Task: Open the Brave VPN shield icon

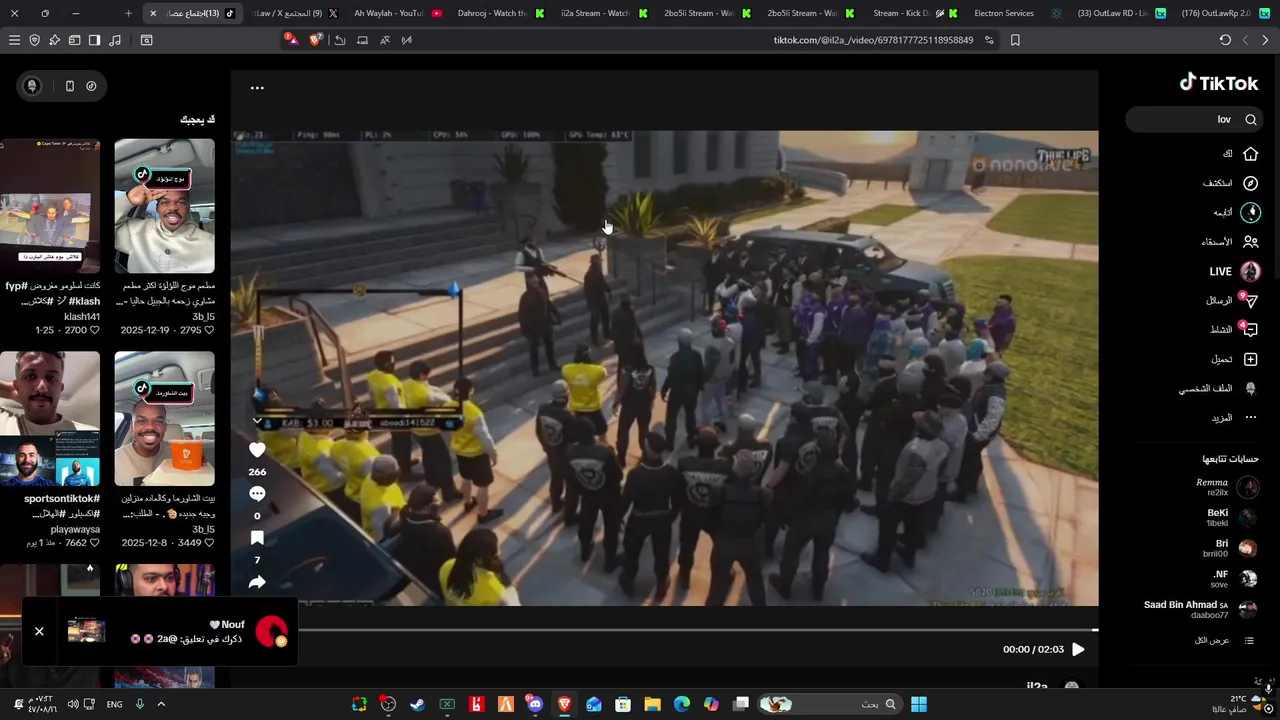Action: click(34, 40)
